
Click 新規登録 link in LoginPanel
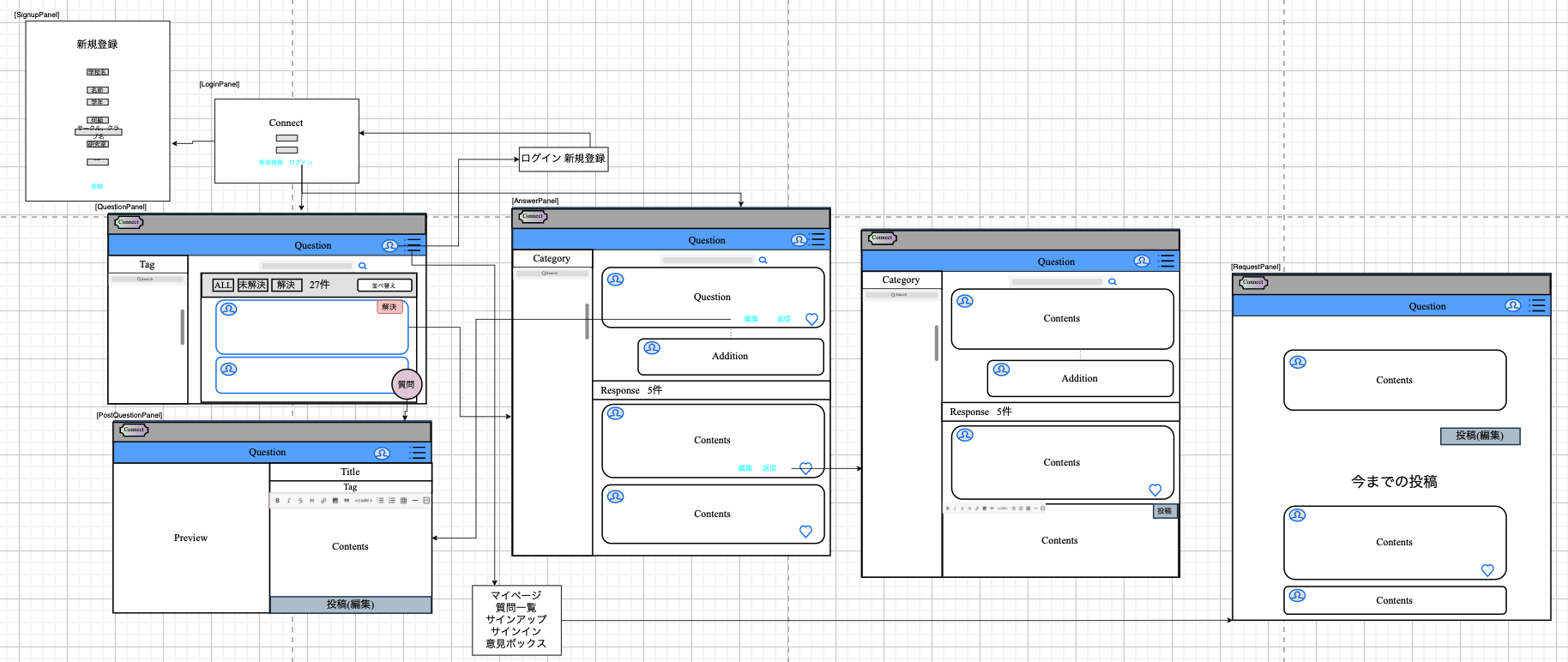click(271, 162)
